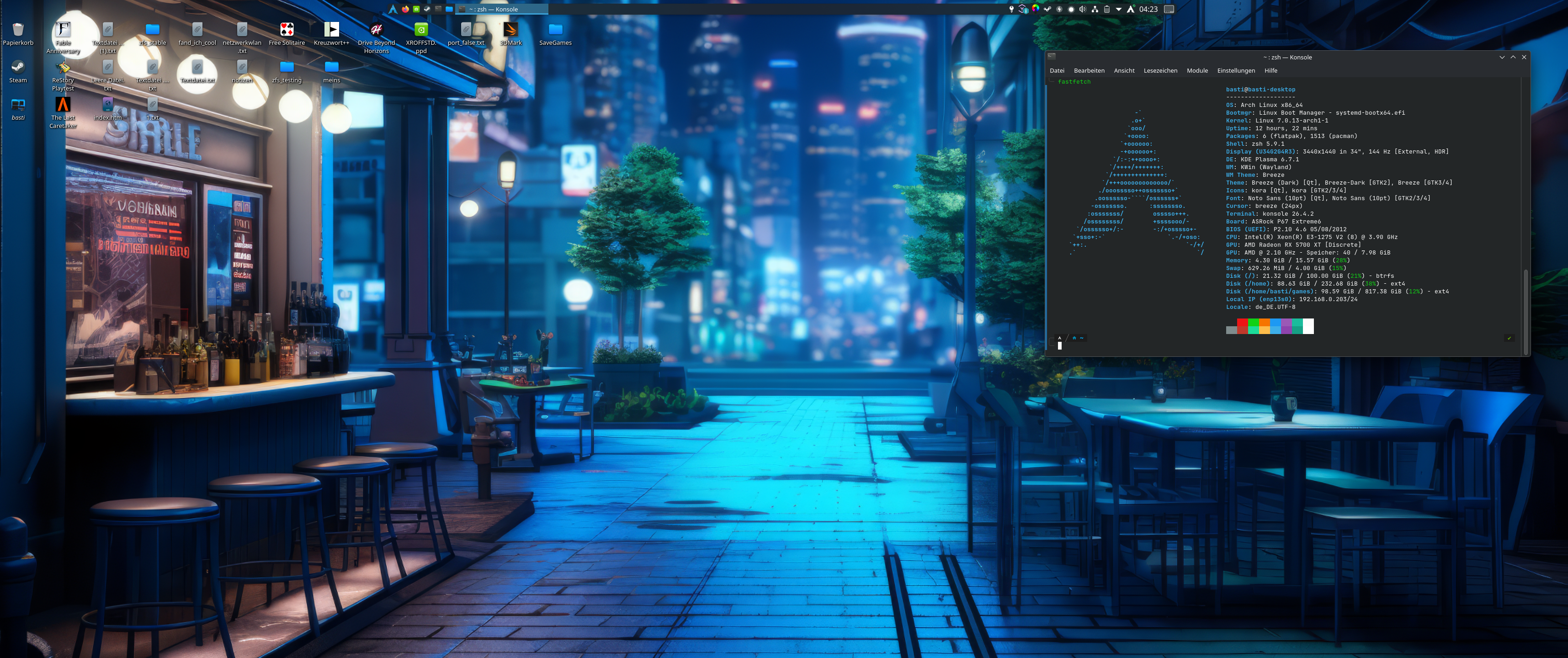
Task: Open the Arch Linux application launcher
Action: 393,9
